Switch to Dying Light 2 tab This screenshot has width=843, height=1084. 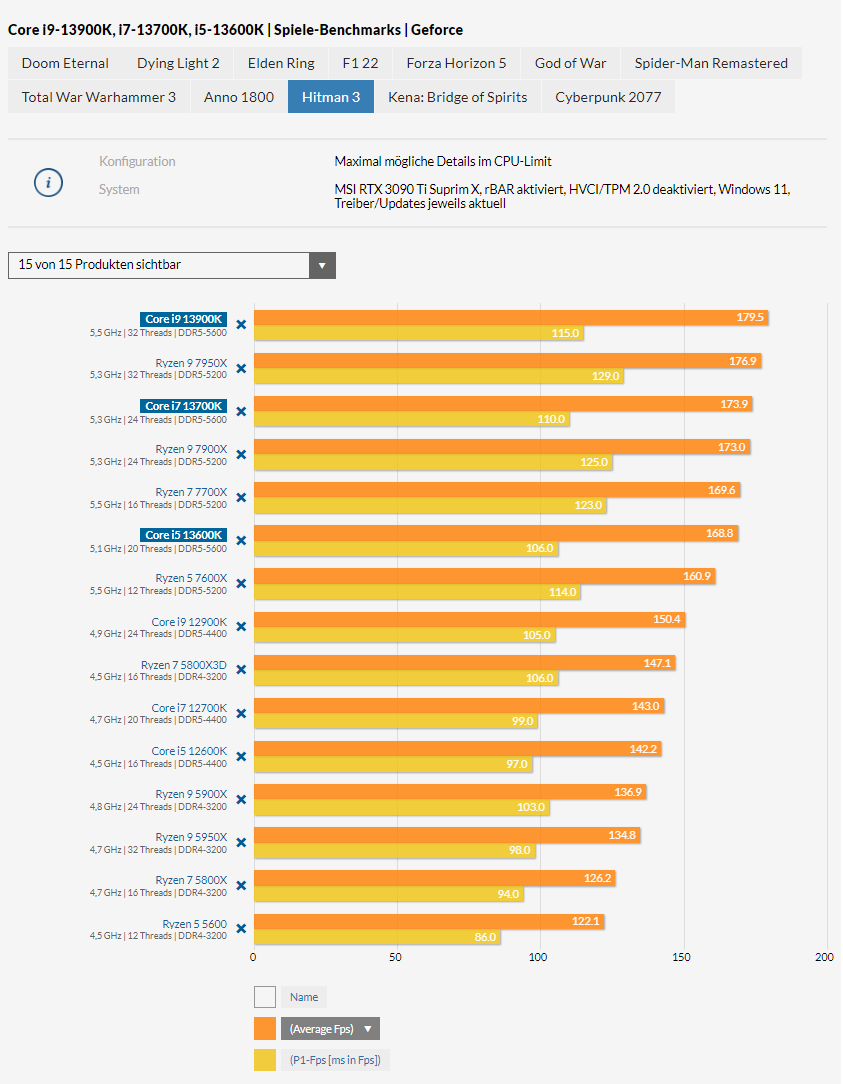[x=178, y=63]
